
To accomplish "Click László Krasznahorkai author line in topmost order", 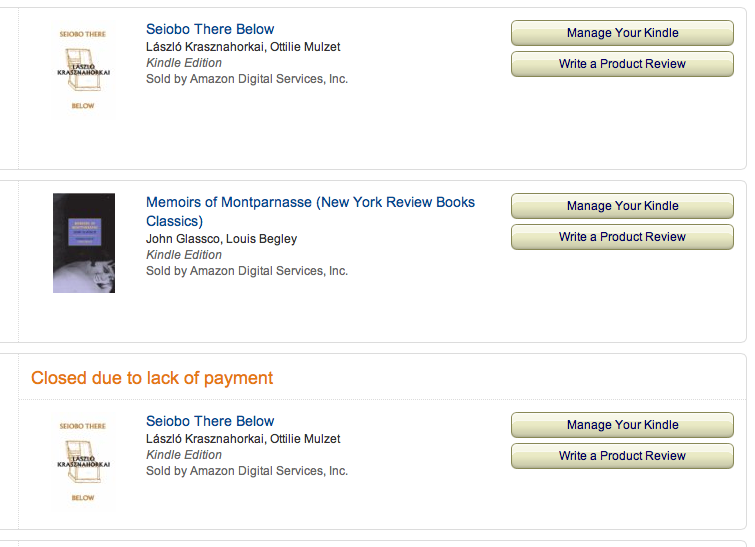I will (x=243, y=47).
